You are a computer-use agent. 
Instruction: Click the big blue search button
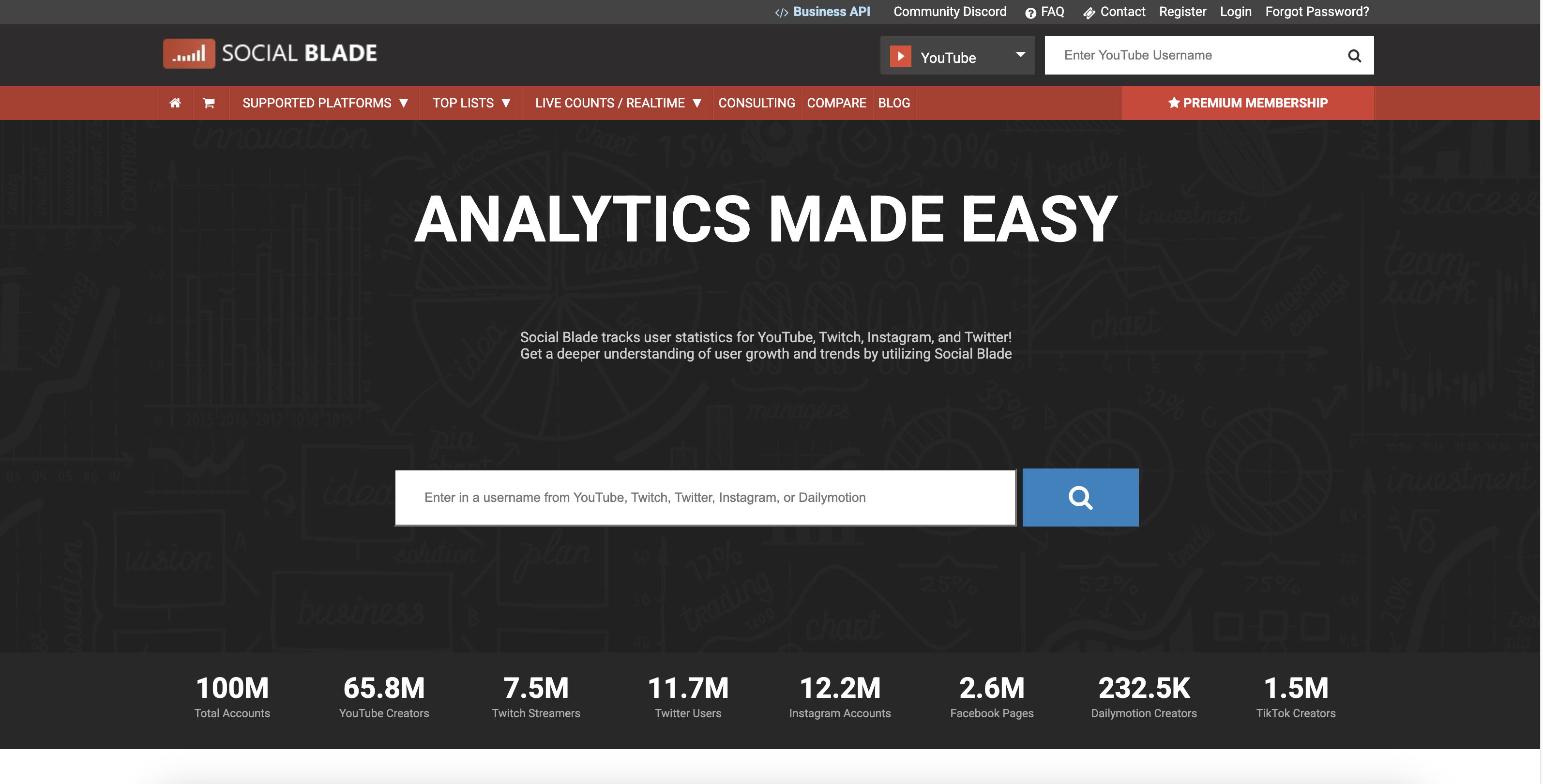[x=1080, y=497]
